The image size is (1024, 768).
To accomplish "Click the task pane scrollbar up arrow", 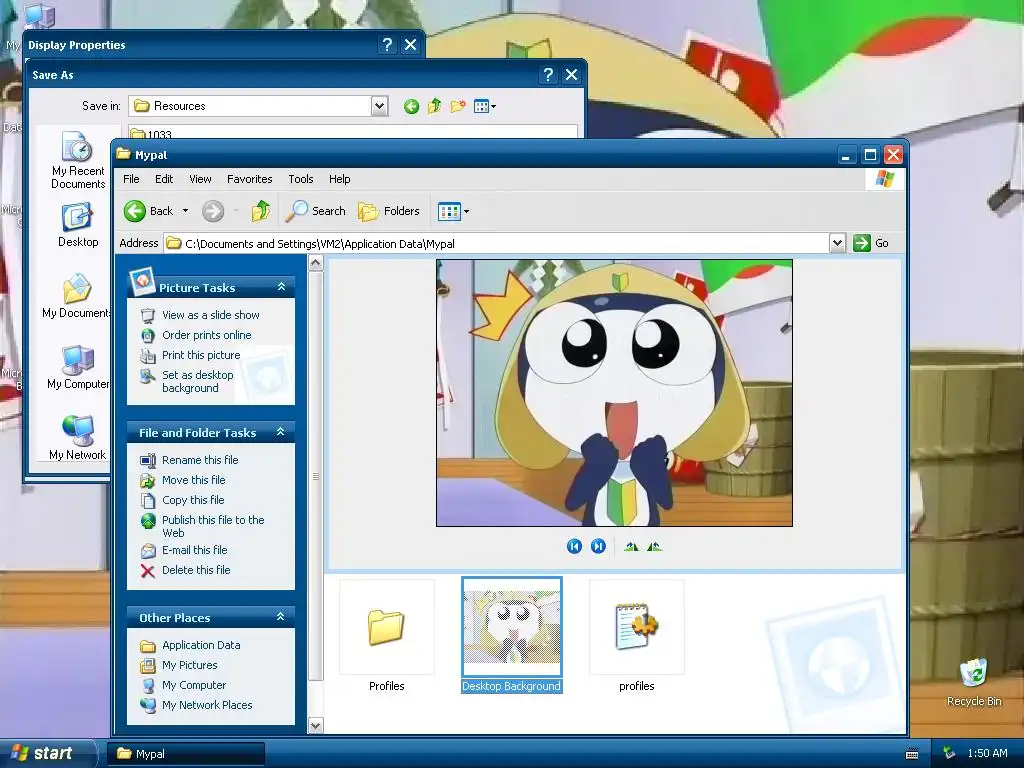I will (315, 263).
